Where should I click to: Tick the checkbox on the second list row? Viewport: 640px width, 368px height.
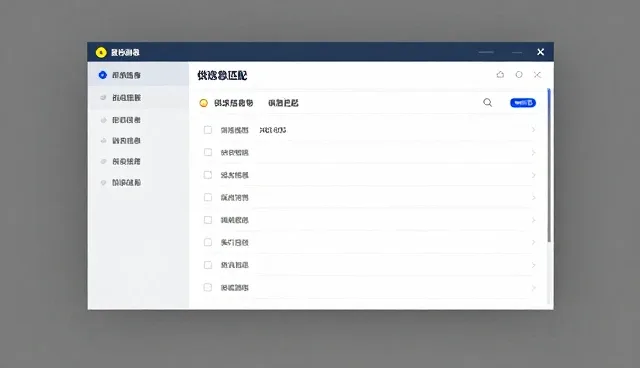[208, 152]
